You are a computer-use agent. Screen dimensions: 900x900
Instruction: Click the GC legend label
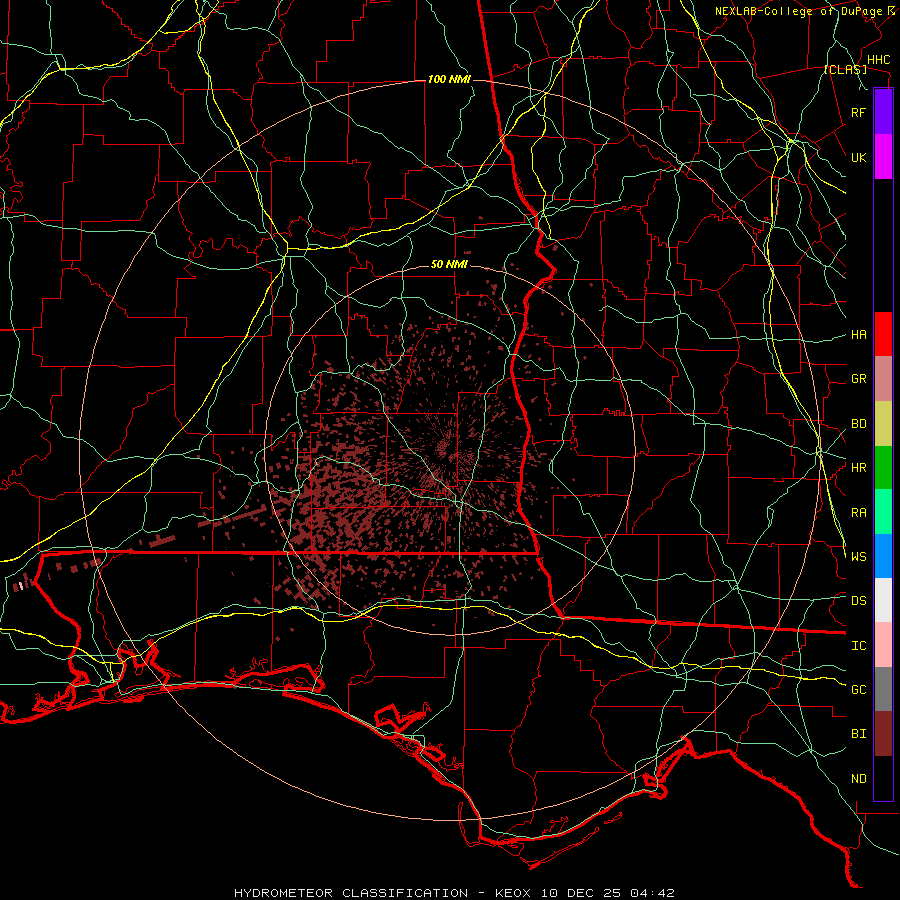point(859,690)
